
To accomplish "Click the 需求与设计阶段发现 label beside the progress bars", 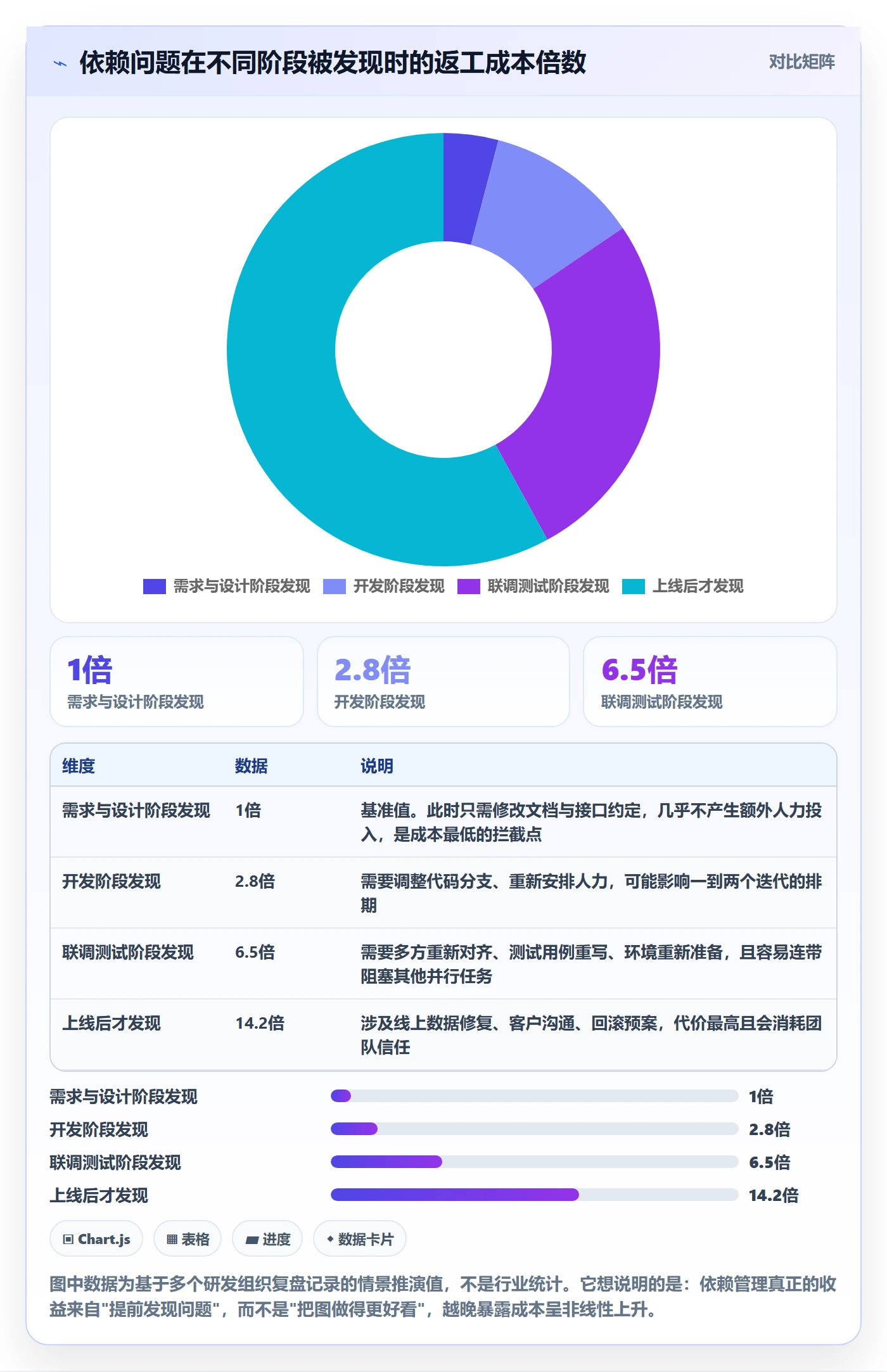I will click(124, 1096).
